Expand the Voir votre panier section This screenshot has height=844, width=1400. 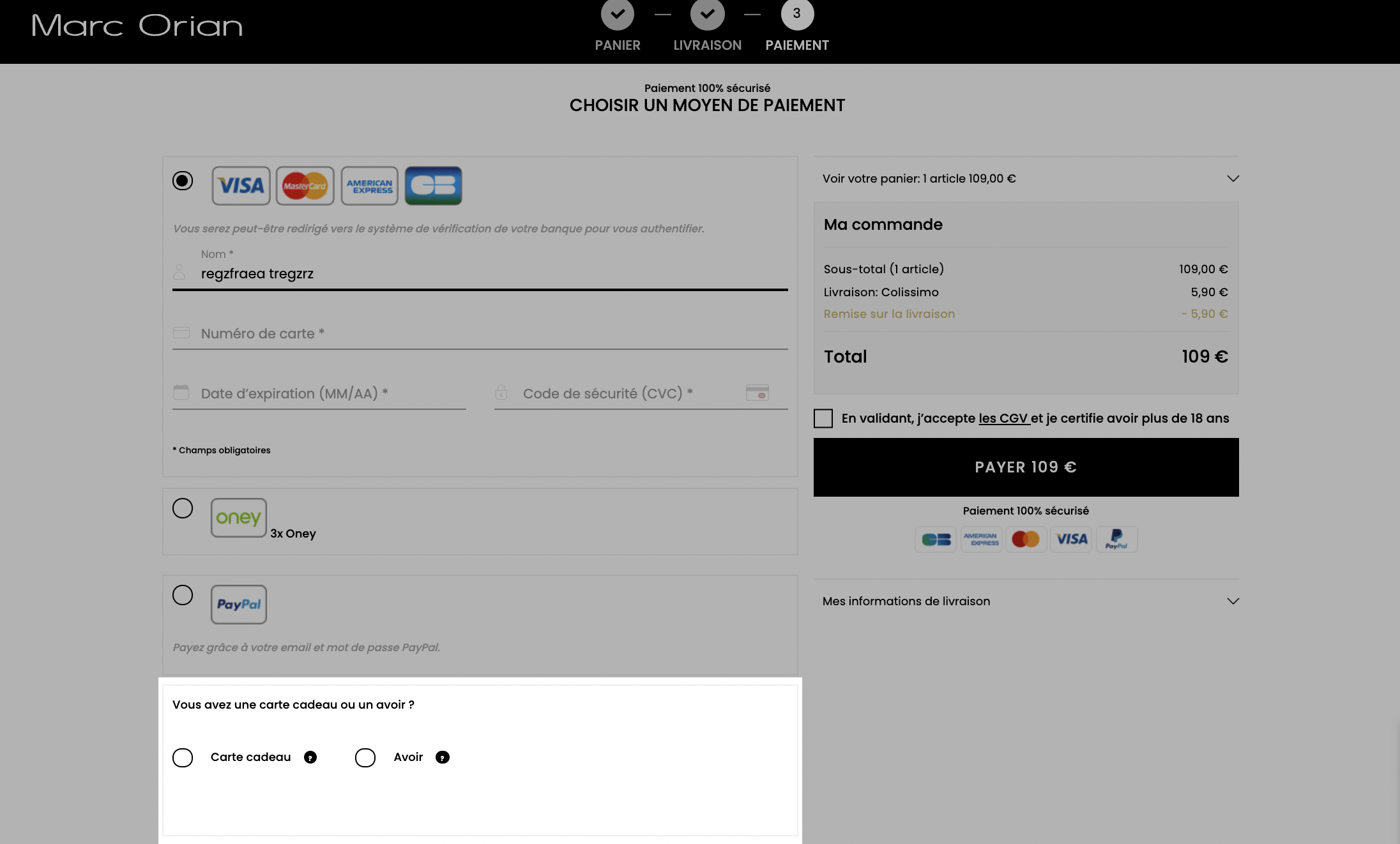pos(1026,179)
